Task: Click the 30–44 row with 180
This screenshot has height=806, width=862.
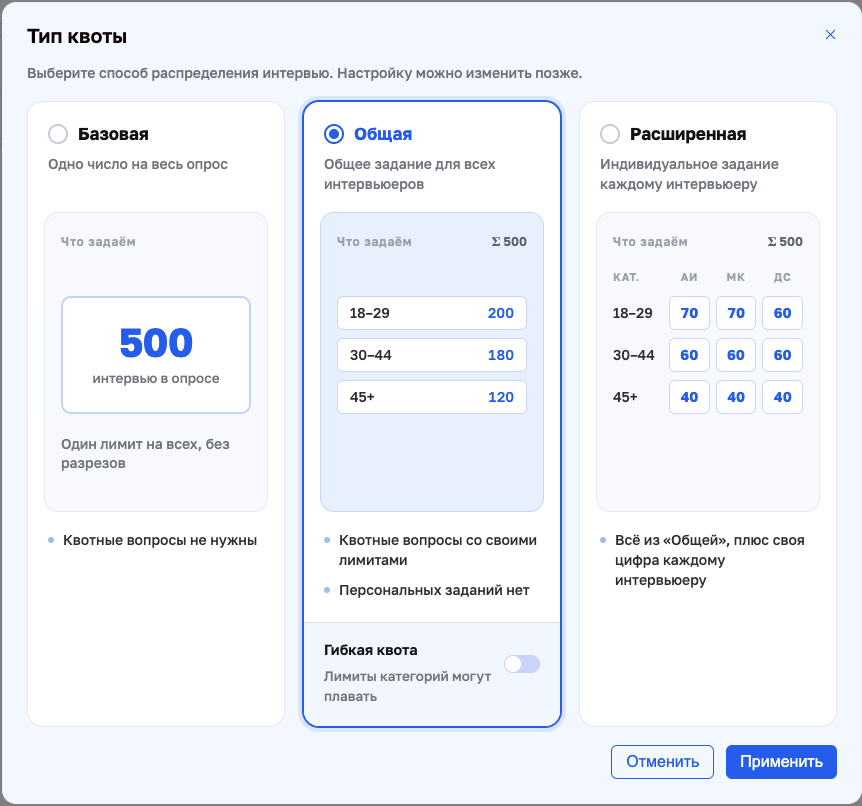Action: [432, 355]
